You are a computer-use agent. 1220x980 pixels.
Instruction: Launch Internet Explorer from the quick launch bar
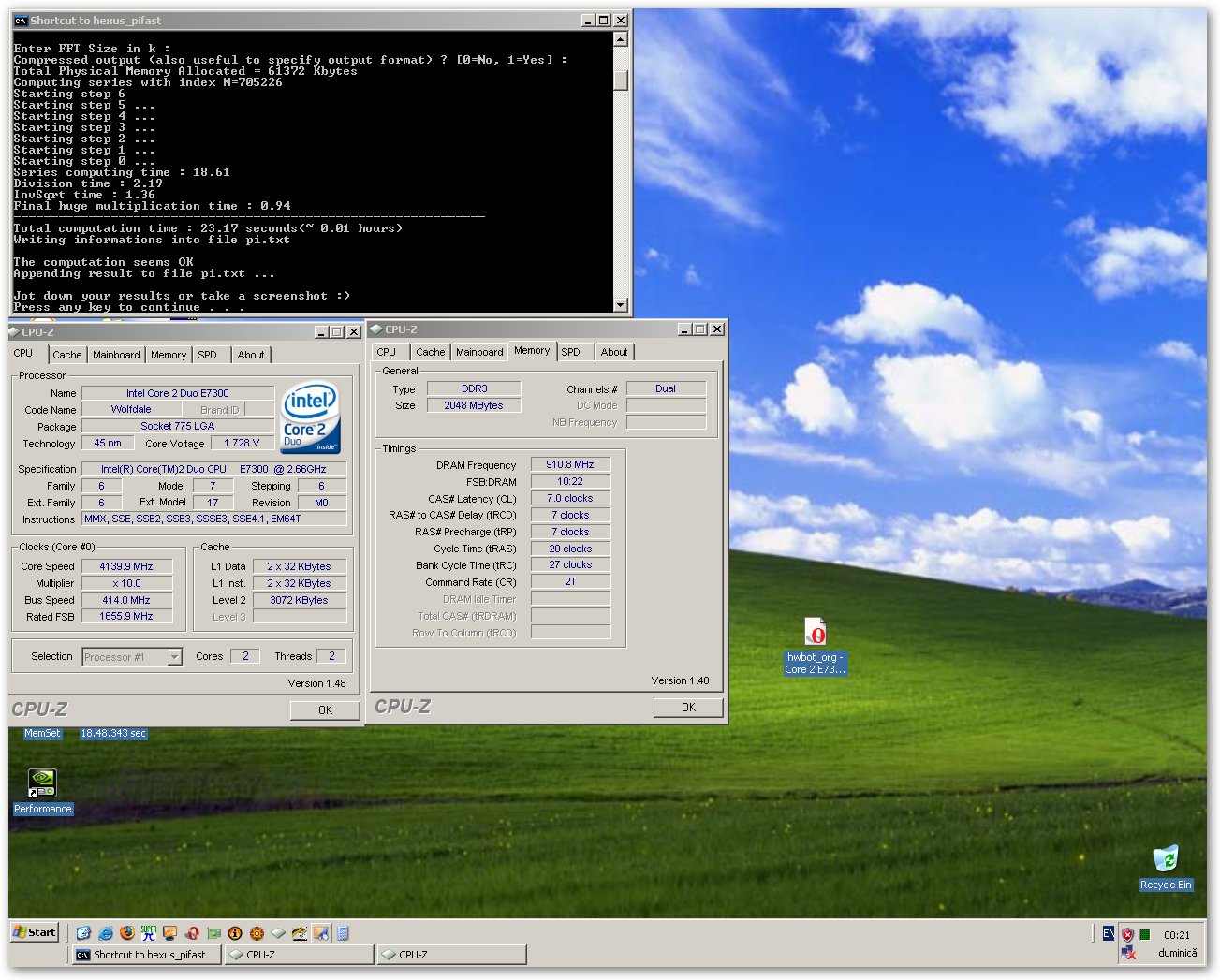106,932
